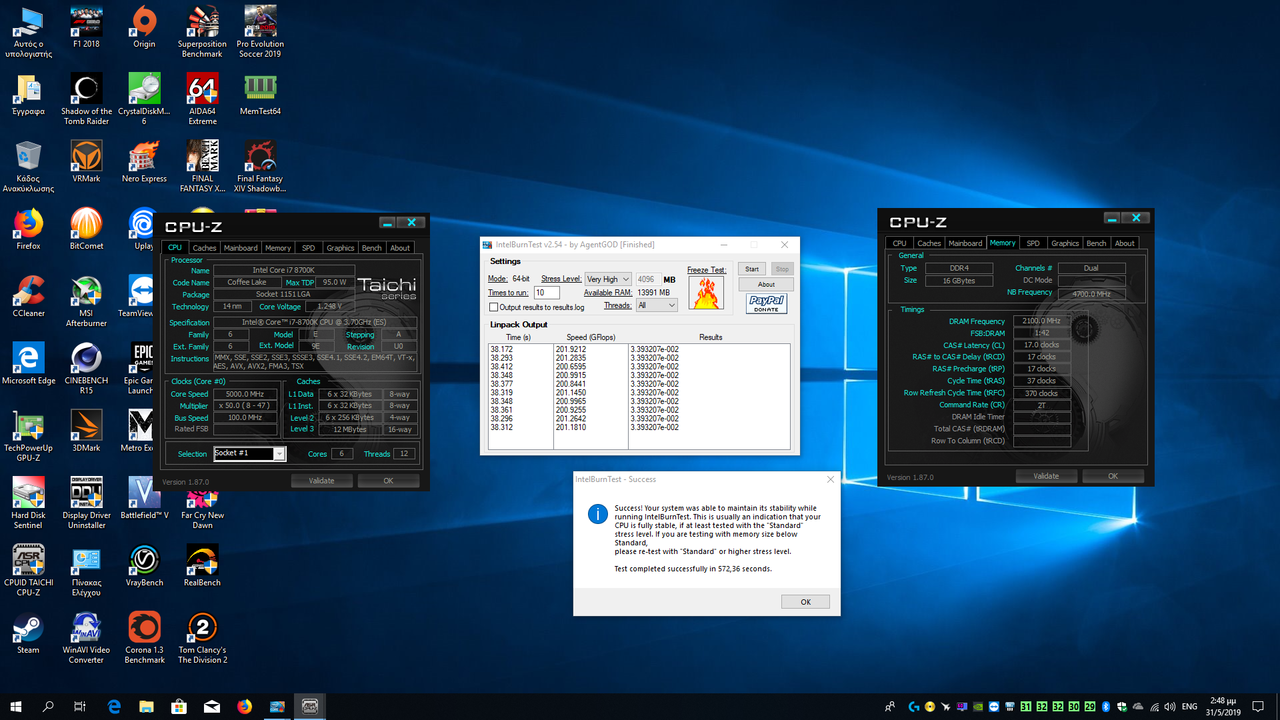1280x720 pixels.
Task: Switch to SPD tab in right CPU-Z window
Action: pyautogui.click(x=1033, y=243)
